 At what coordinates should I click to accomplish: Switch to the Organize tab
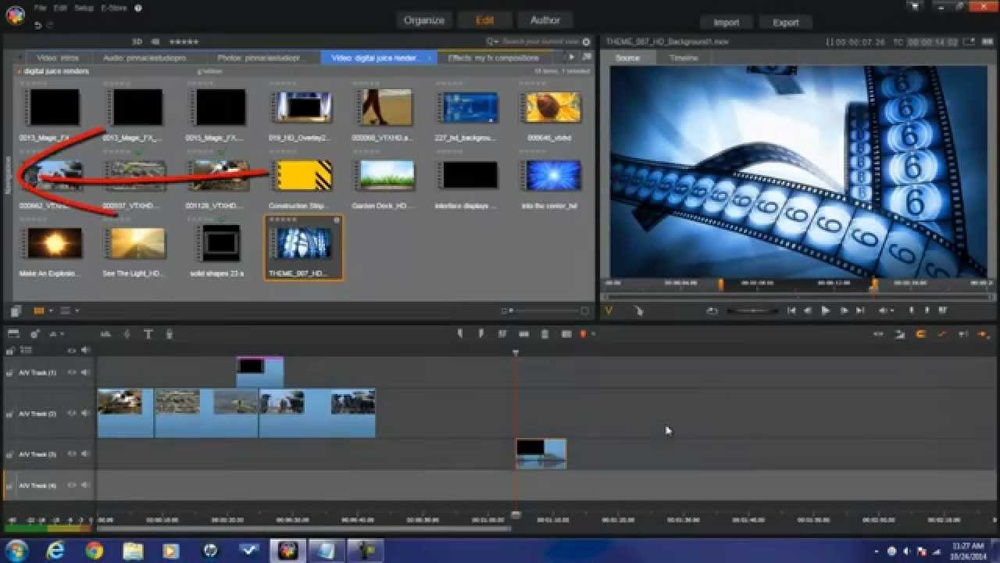(x=423, y=21)
